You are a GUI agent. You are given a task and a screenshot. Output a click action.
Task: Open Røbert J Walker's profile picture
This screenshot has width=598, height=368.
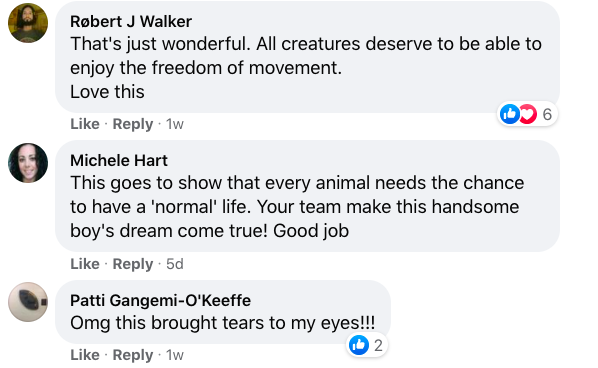pos(28,23)
